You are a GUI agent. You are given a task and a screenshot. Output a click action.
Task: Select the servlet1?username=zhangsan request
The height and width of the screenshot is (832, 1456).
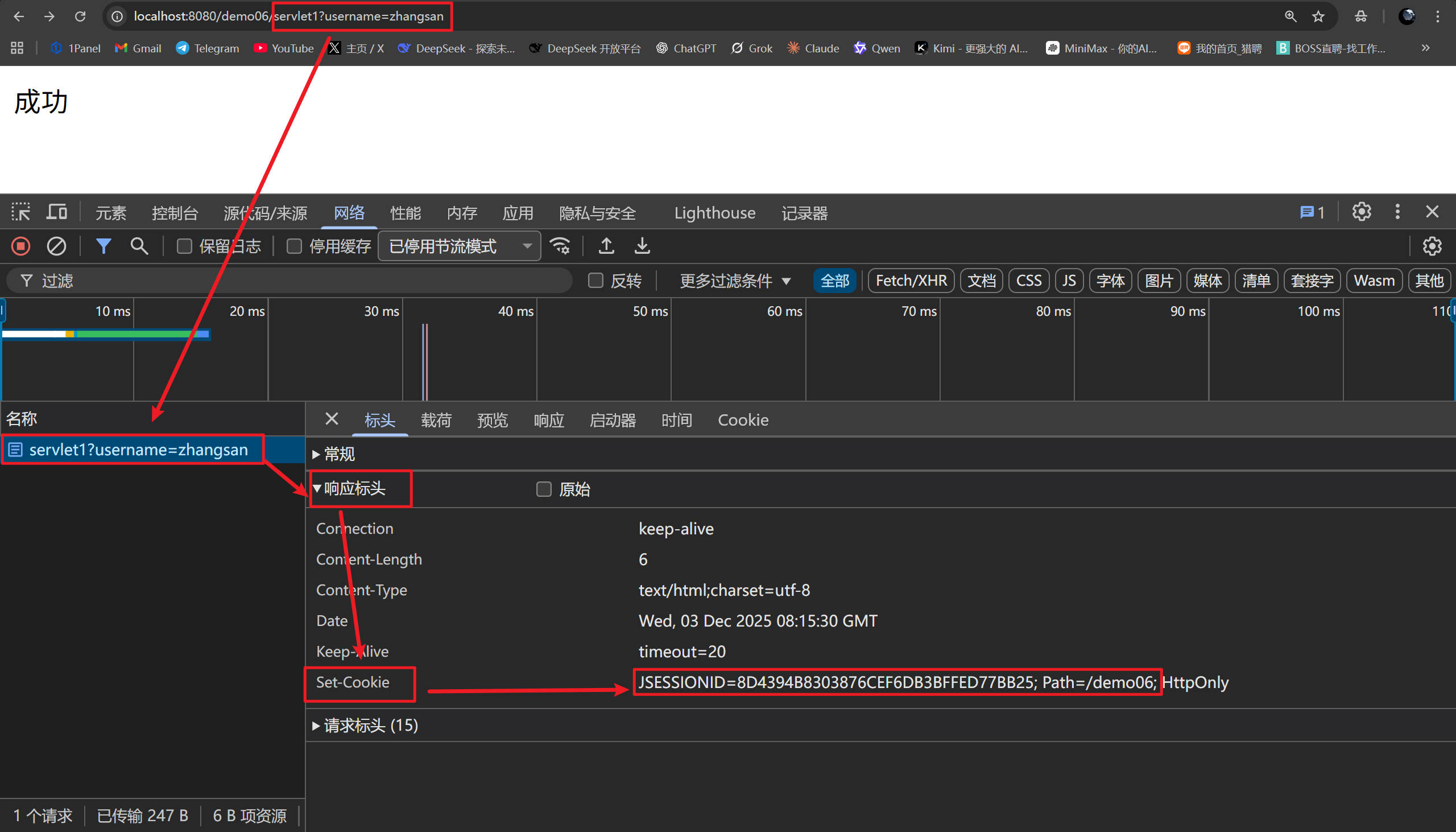coord(133,449)
